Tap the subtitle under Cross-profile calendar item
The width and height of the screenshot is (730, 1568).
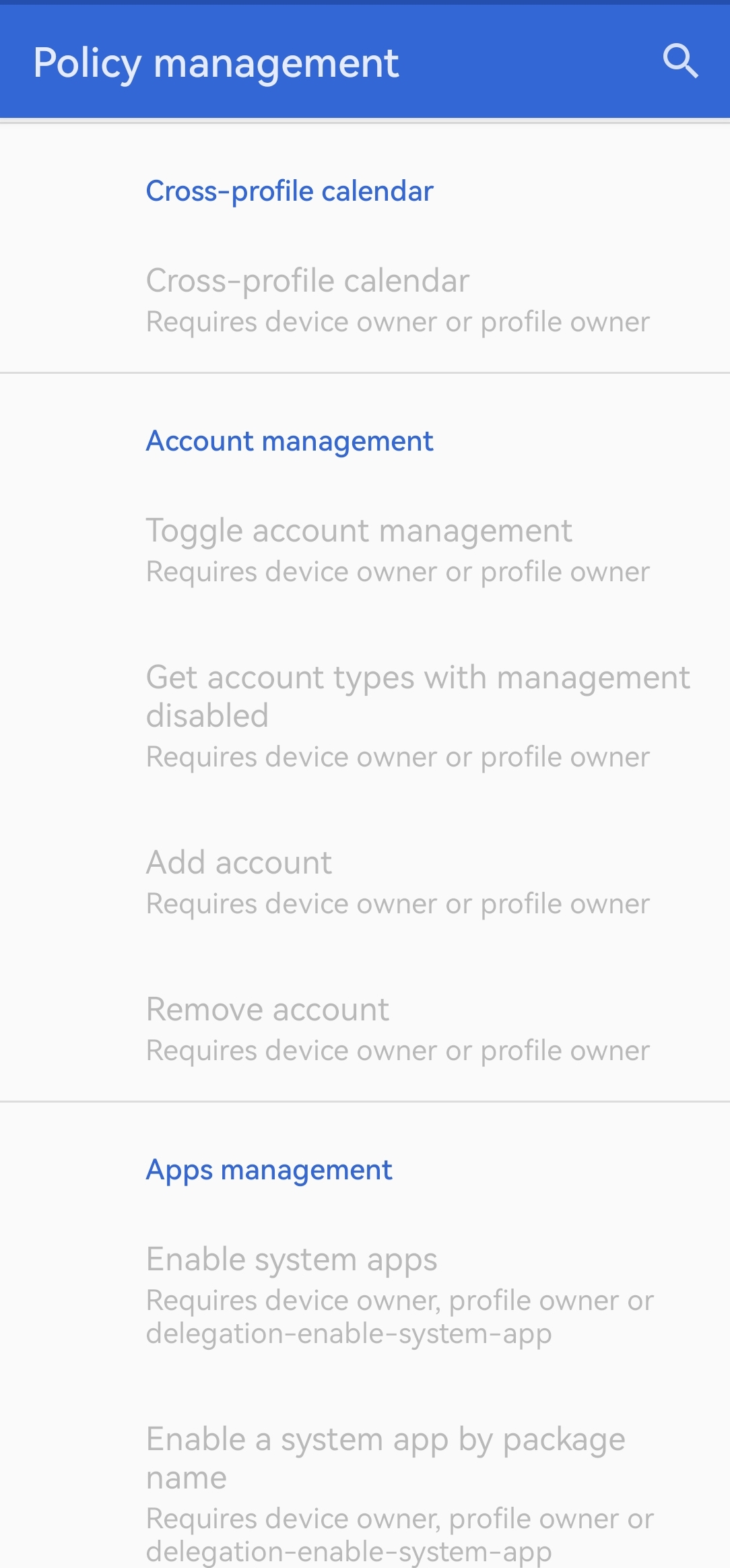[x=397, y=322]
